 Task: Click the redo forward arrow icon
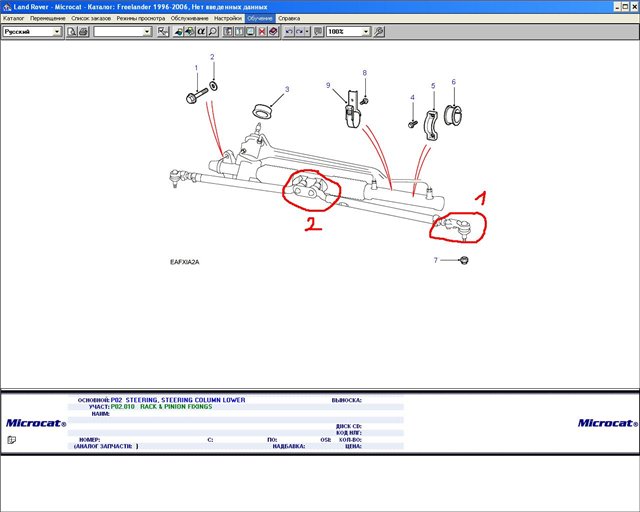coord(300,31)
